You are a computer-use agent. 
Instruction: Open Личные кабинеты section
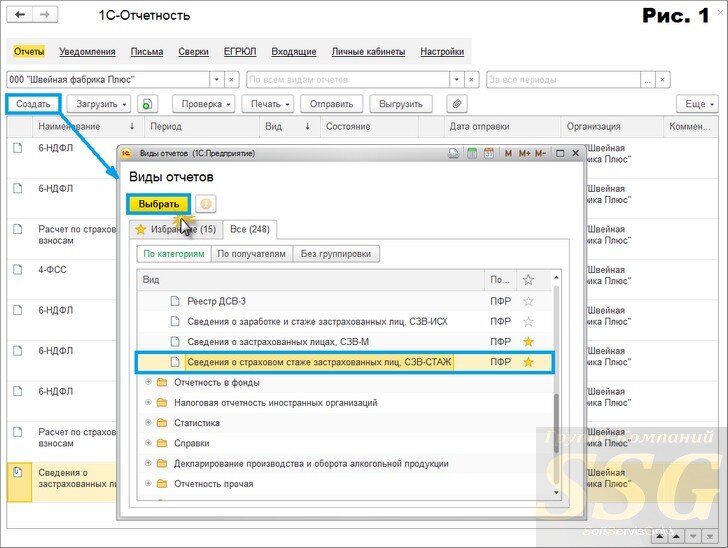[x=368, y=52]
